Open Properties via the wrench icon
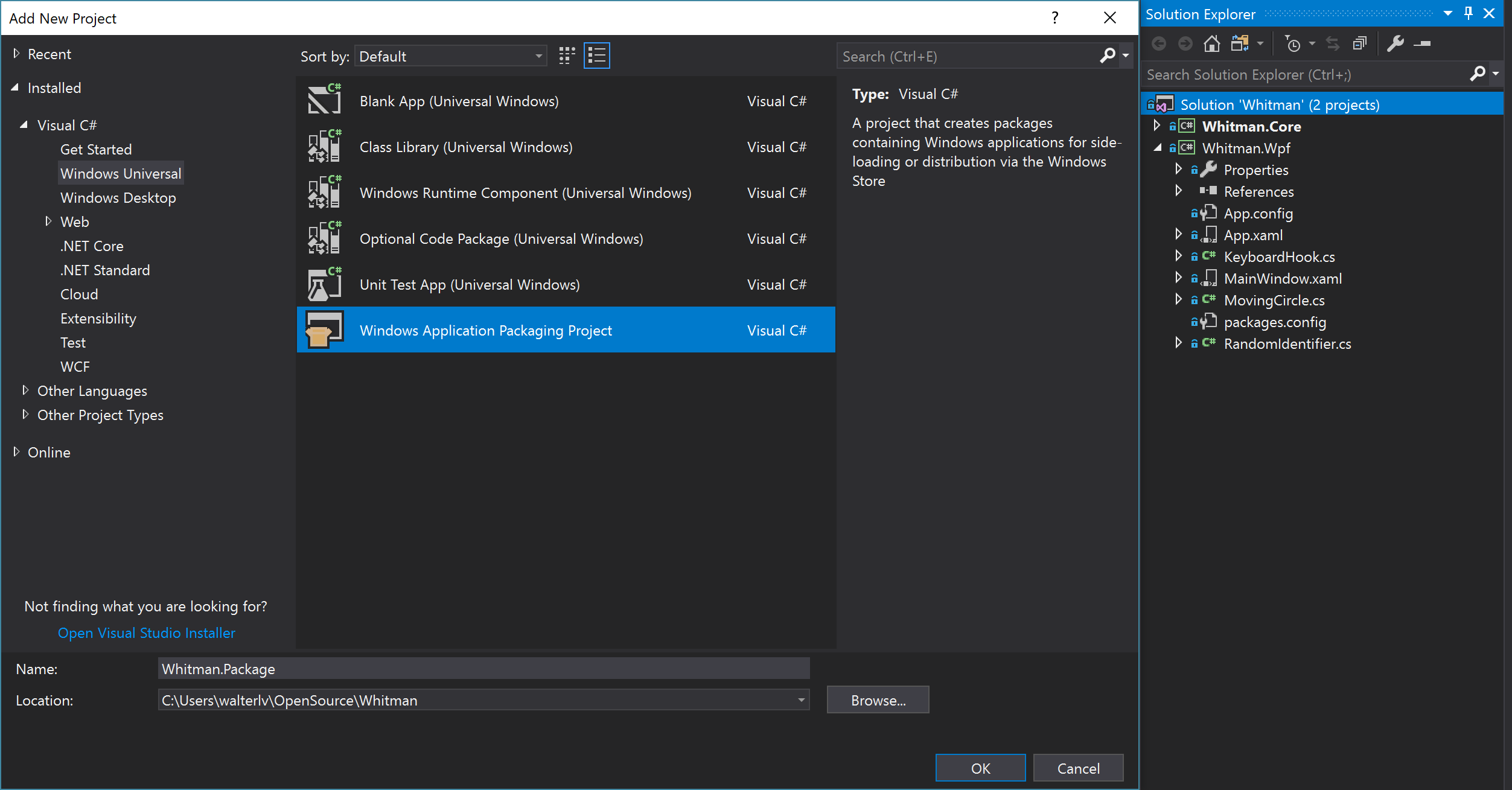The image size is (1512, 790). pyautogui.click(x=1396, y=43)
